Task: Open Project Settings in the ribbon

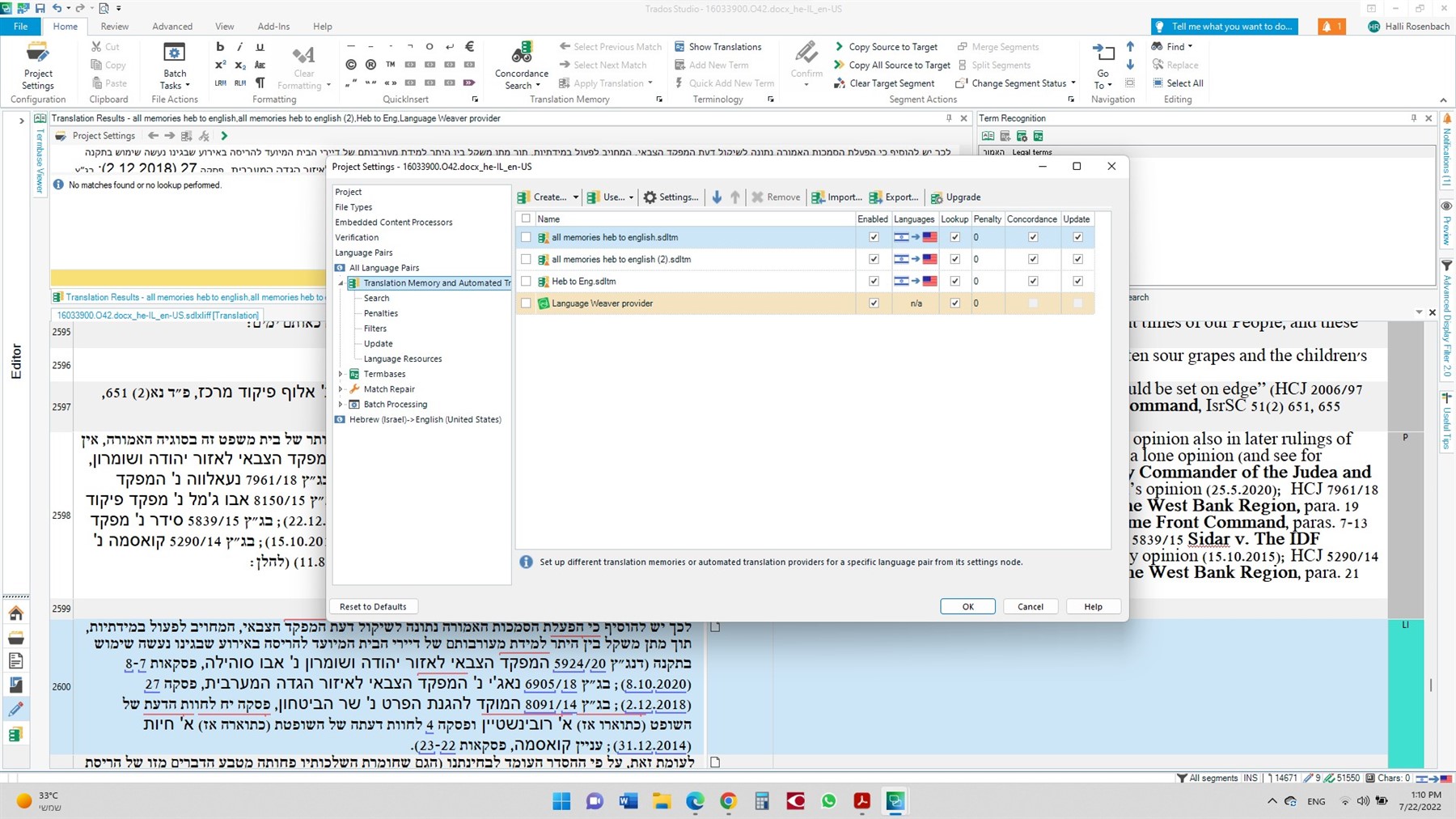Action: [x=37, y=66]
